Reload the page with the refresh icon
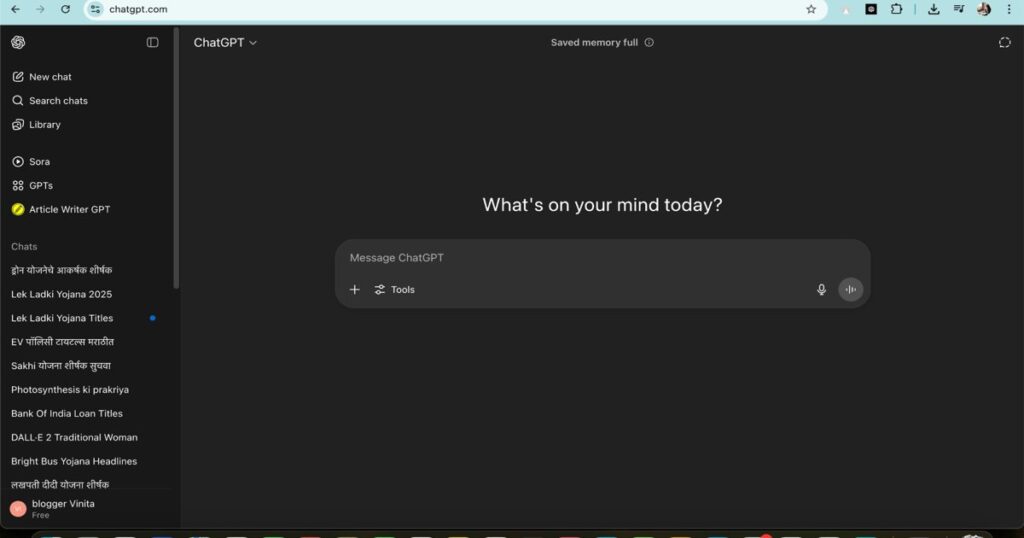Screen dimensions: 1024x538 pos(65,9)
